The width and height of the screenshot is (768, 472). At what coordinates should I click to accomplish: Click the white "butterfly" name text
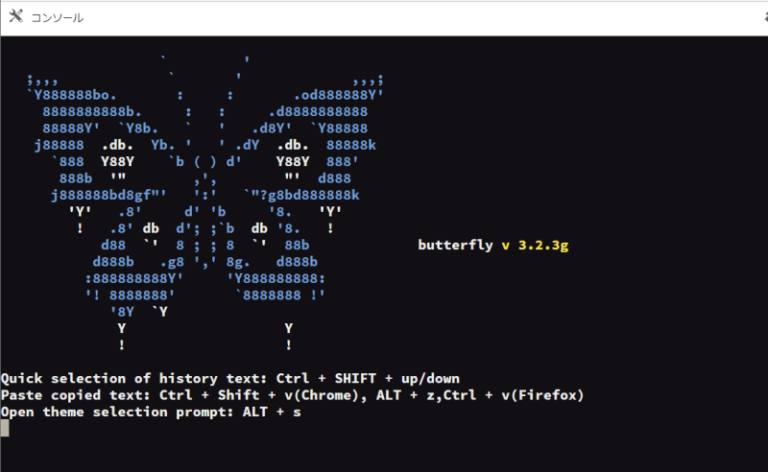(456, 244)
